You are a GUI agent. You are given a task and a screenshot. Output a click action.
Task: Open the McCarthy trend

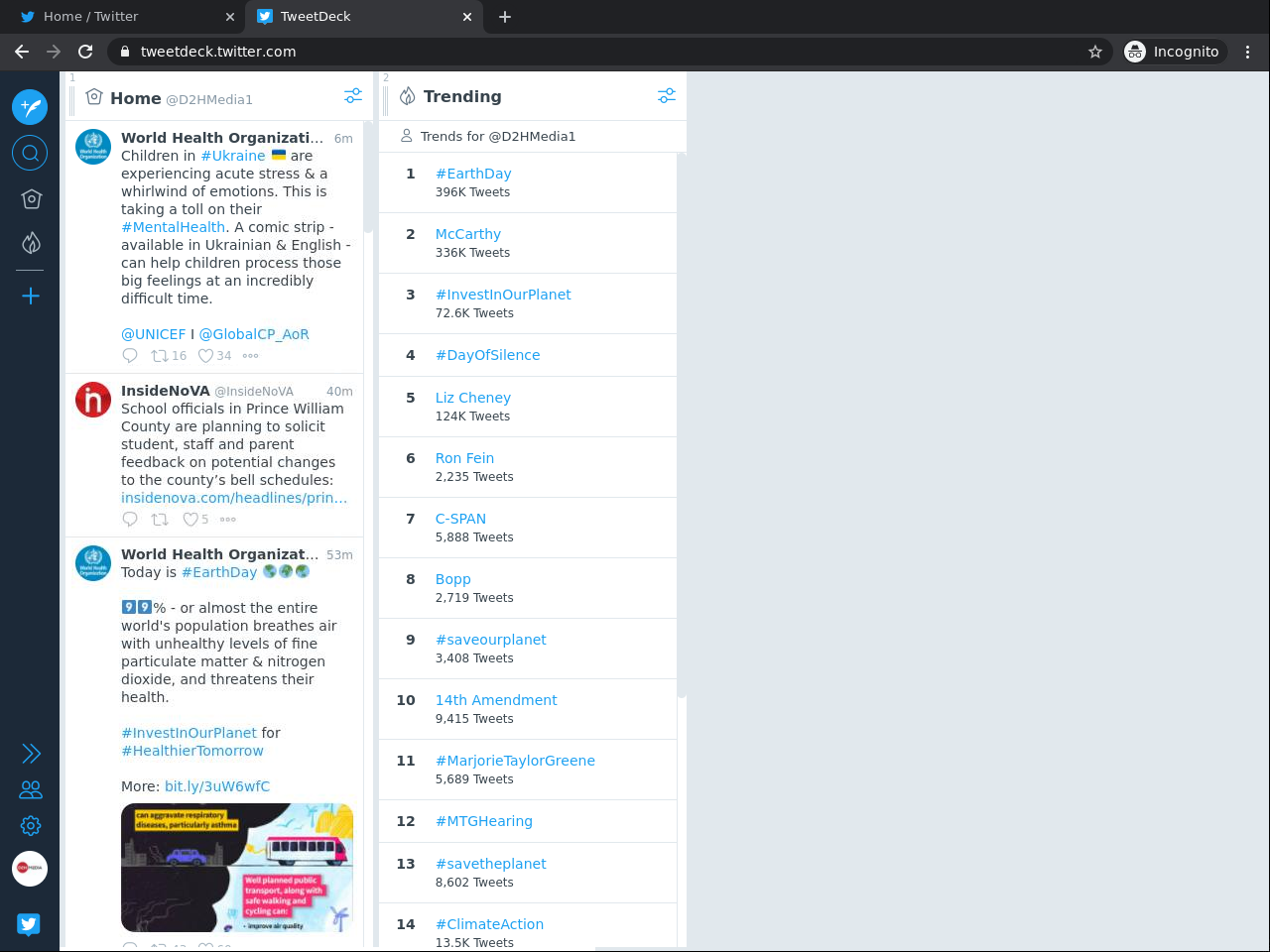click(468, 234)
